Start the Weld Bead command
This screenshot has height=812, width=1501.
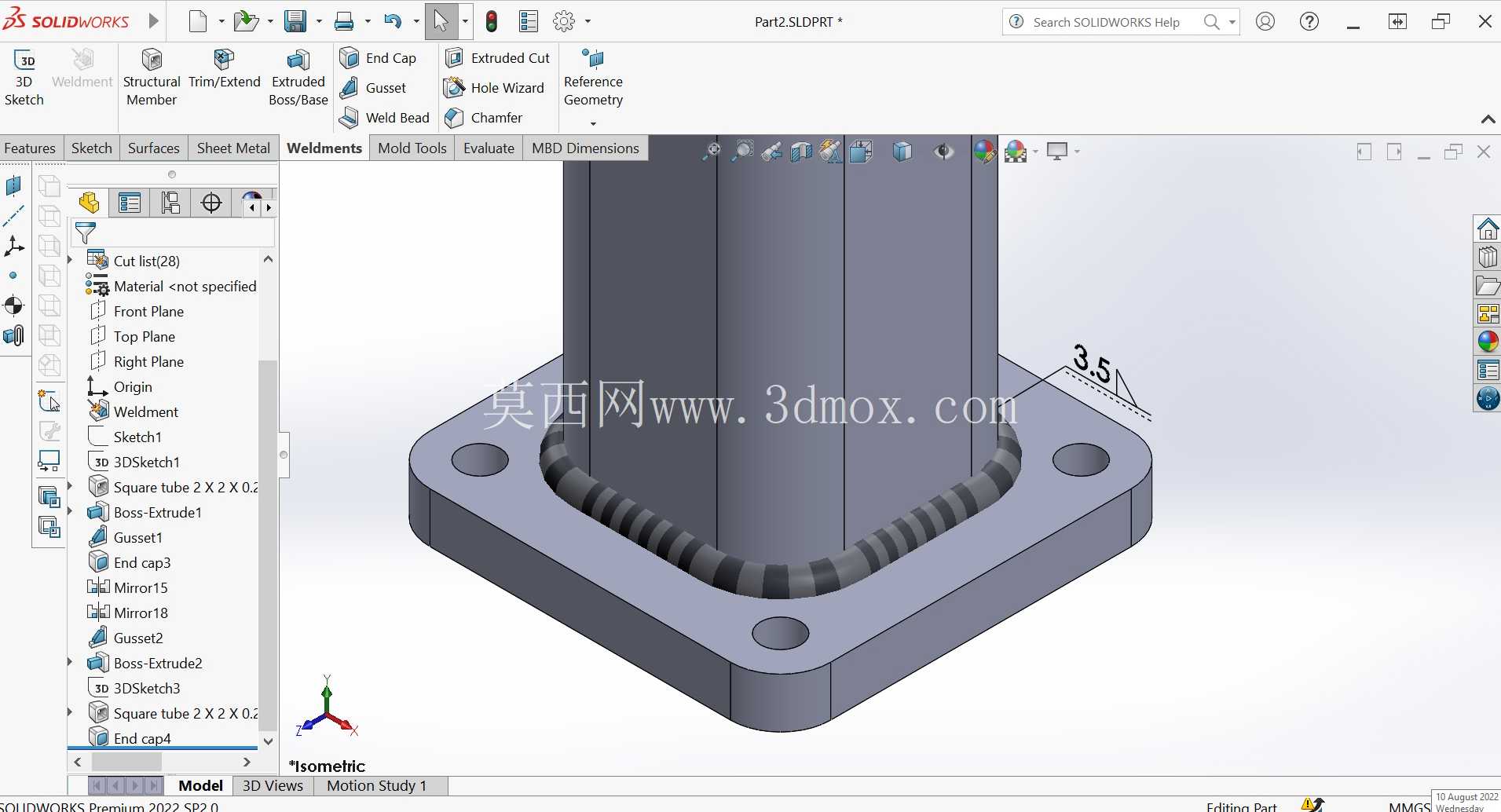tap(385, 118)
